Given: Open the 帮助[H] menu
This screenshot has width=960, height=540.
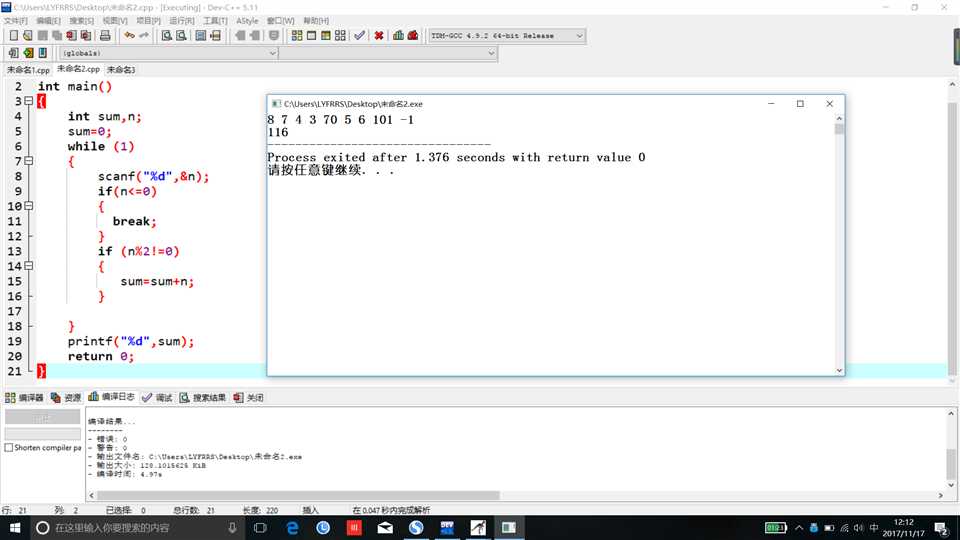Looking at the screenshot, I should (x=316, y=21).
